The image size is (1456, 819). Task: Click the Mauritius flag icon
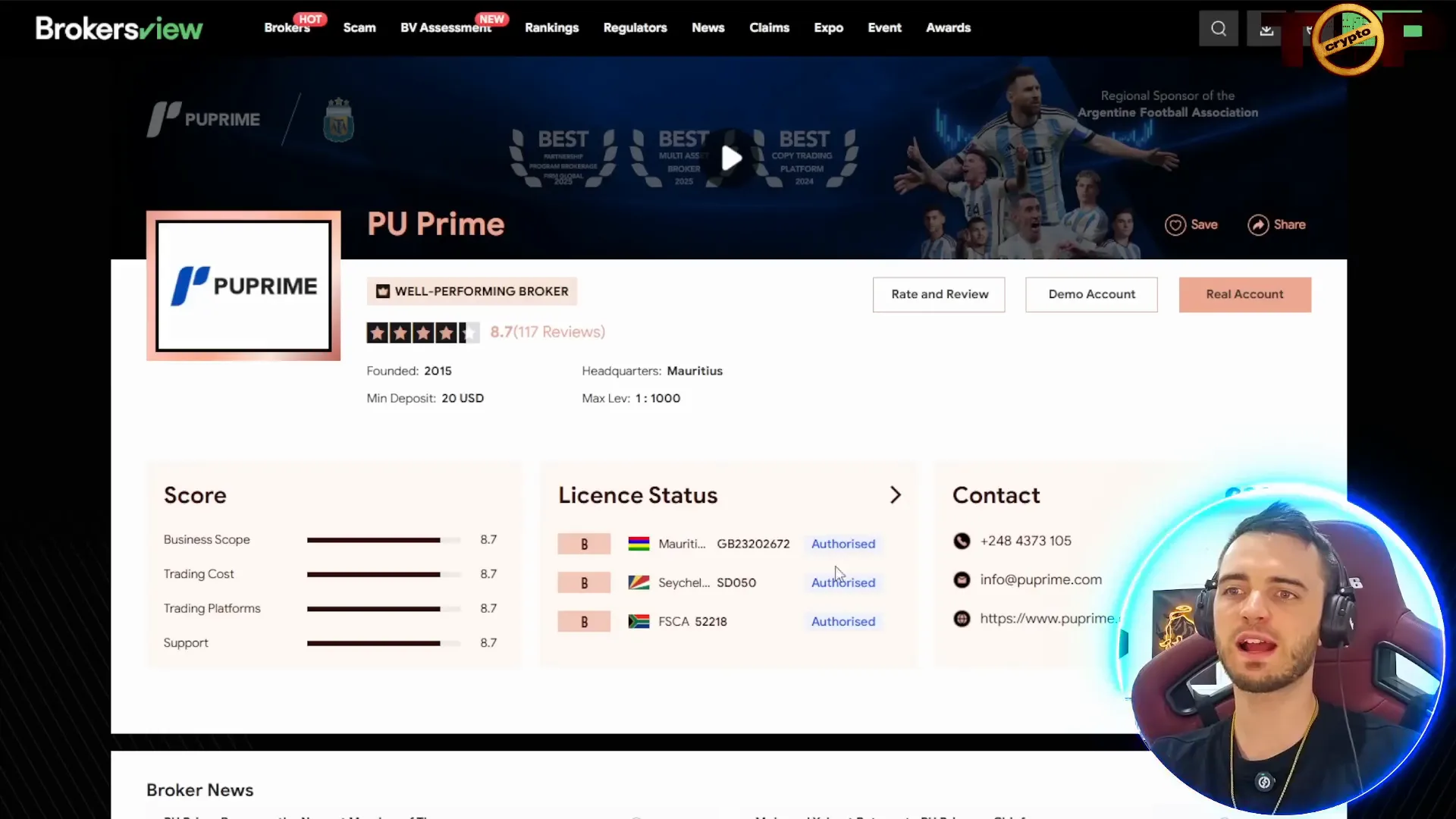(639, 544)
